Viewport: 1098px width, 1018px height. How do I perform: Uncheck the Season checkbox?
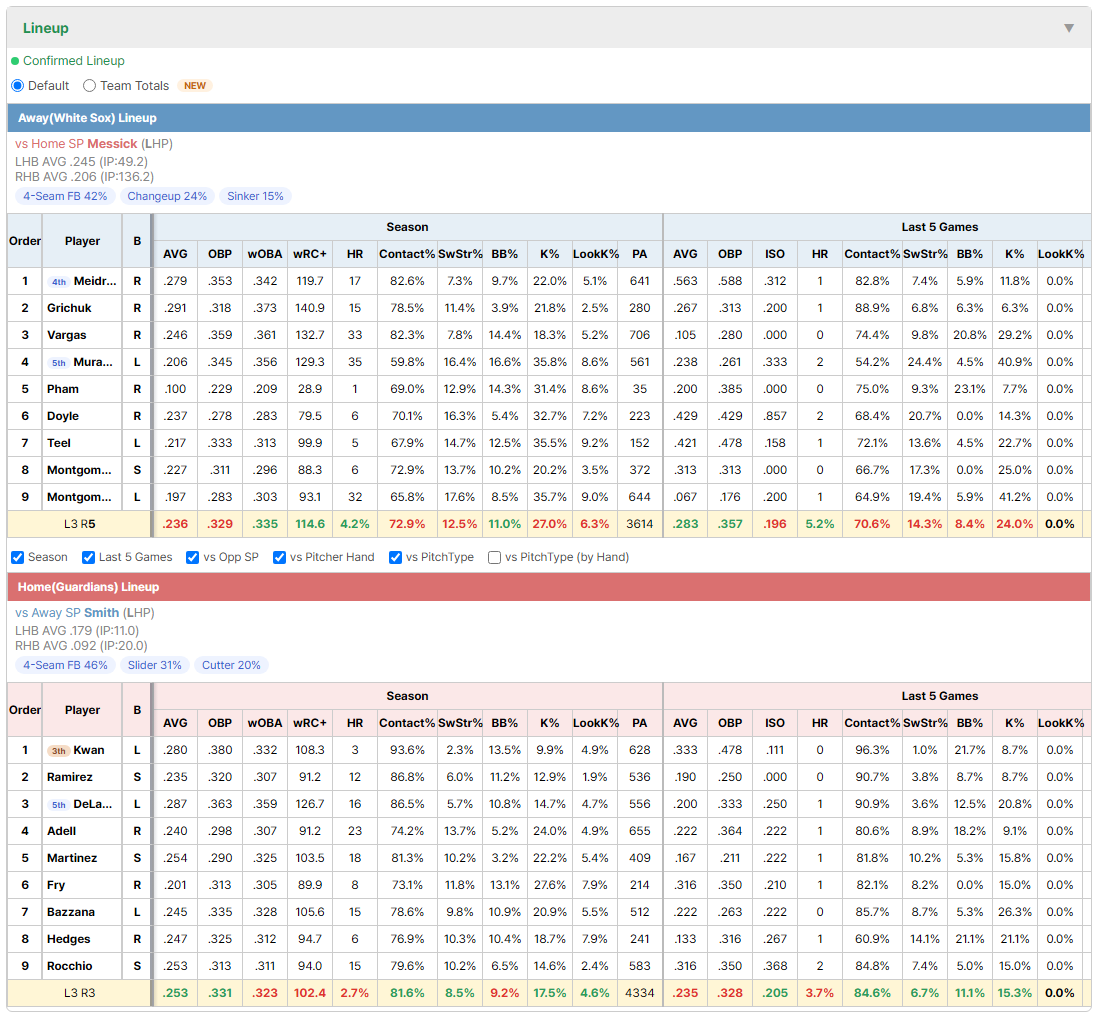point(18,557)
